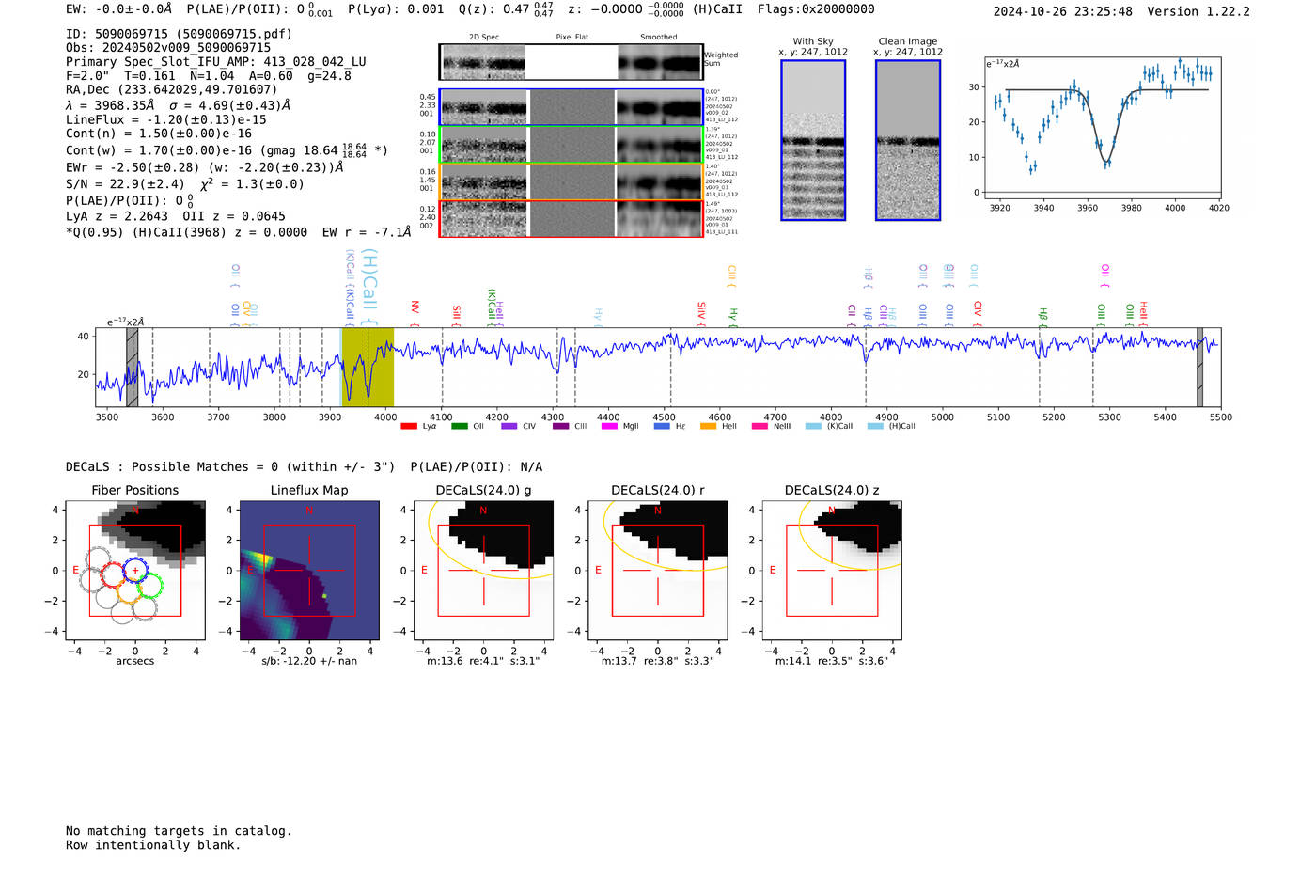
Task: Click the hatched gray band near 5460 Å
Action: 1199,367
